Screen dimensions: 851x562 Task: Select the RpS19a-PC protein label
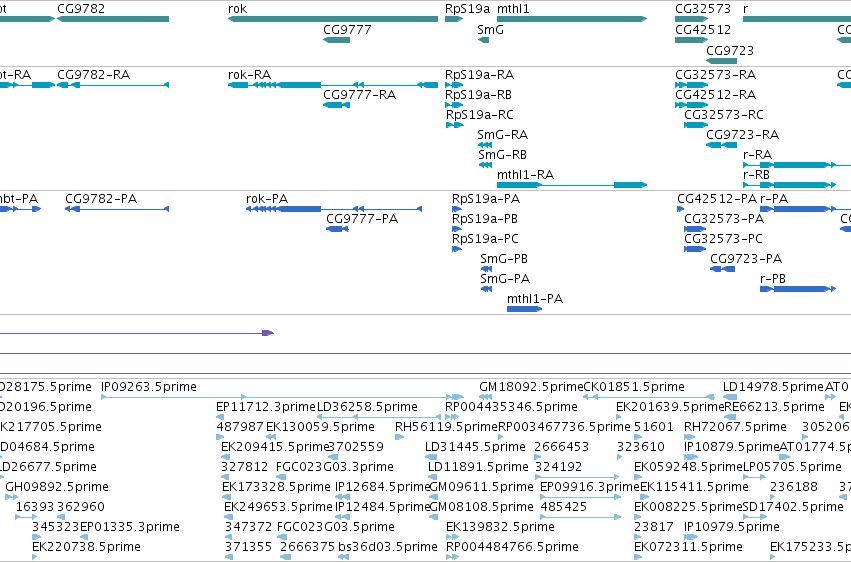click(x=485, y=239)
